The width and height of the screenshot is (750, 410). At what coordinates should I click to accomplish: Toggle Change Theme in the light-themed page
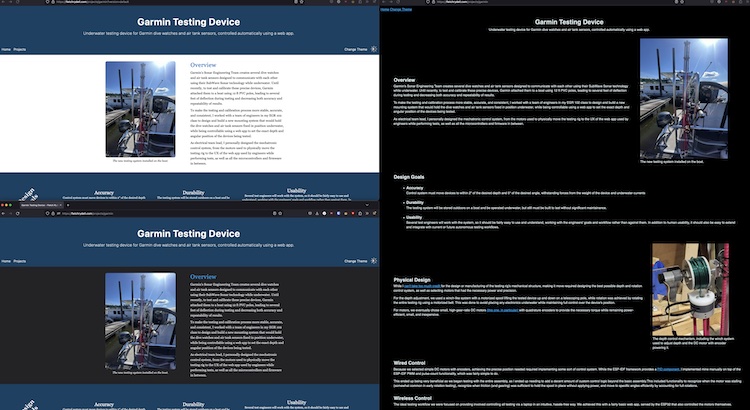pos(355,49)
